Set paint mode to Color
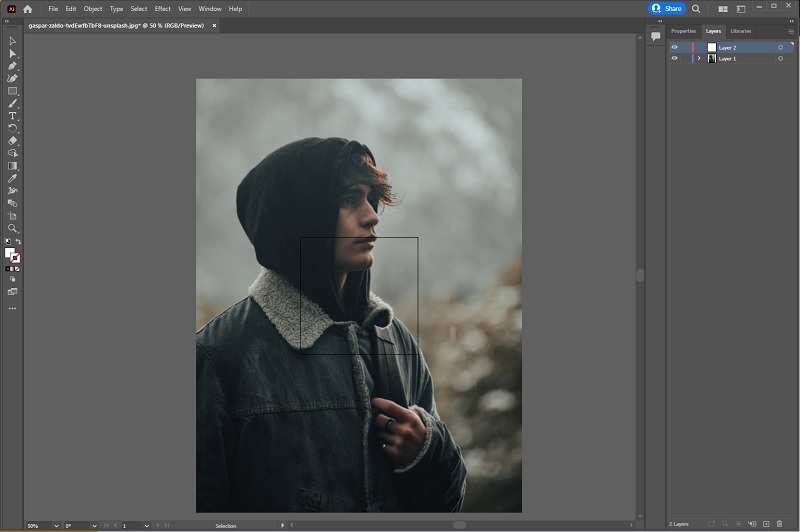This screenshot has width=800, height=532. pyautogui.click(x=8, y=269)
